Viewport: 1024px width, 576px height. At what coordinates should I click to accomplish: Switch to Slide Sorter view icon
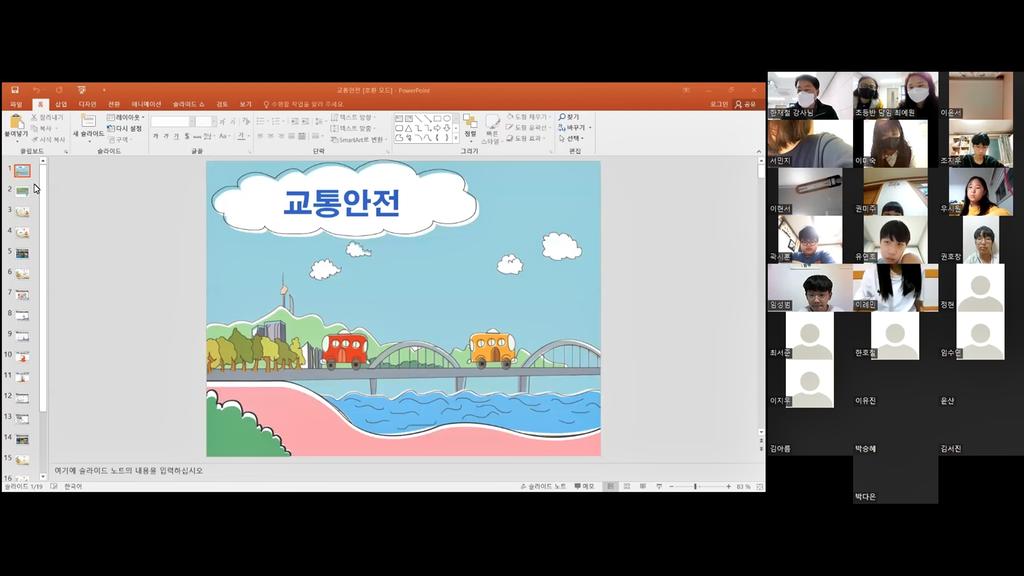[627, 487]
